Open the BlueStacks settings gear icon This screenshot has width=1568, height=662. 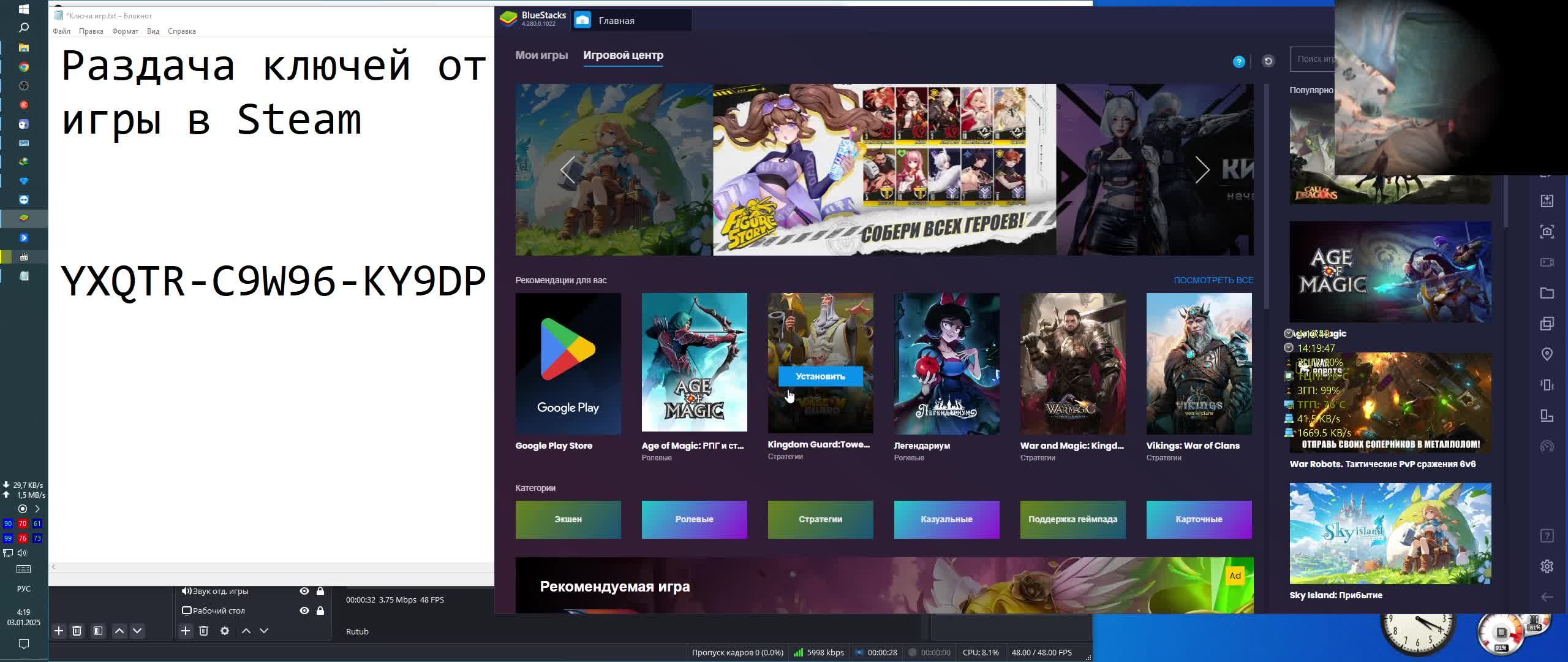click(x=1547, y=566)
